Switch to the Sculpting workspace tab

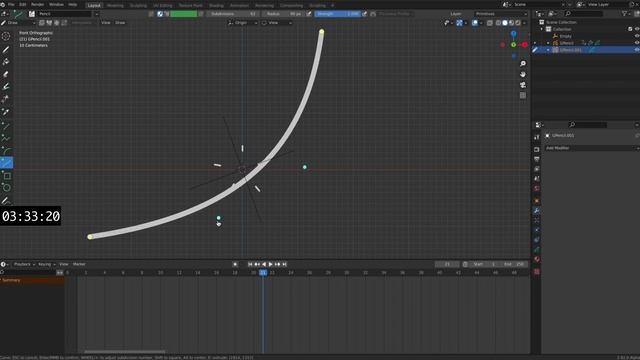[x=138, y=5]
